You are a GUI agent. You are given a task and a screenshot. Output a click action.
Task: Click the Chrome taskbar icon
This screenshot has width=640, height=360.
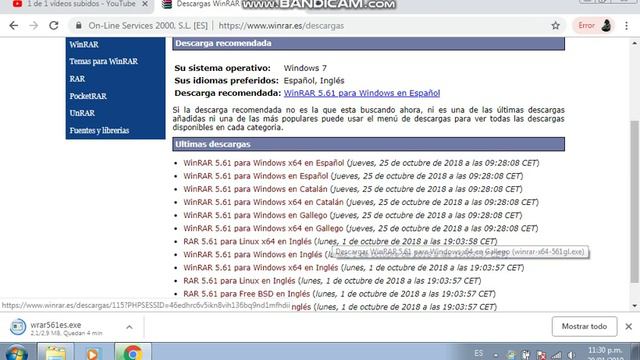(x=133, y=352)
